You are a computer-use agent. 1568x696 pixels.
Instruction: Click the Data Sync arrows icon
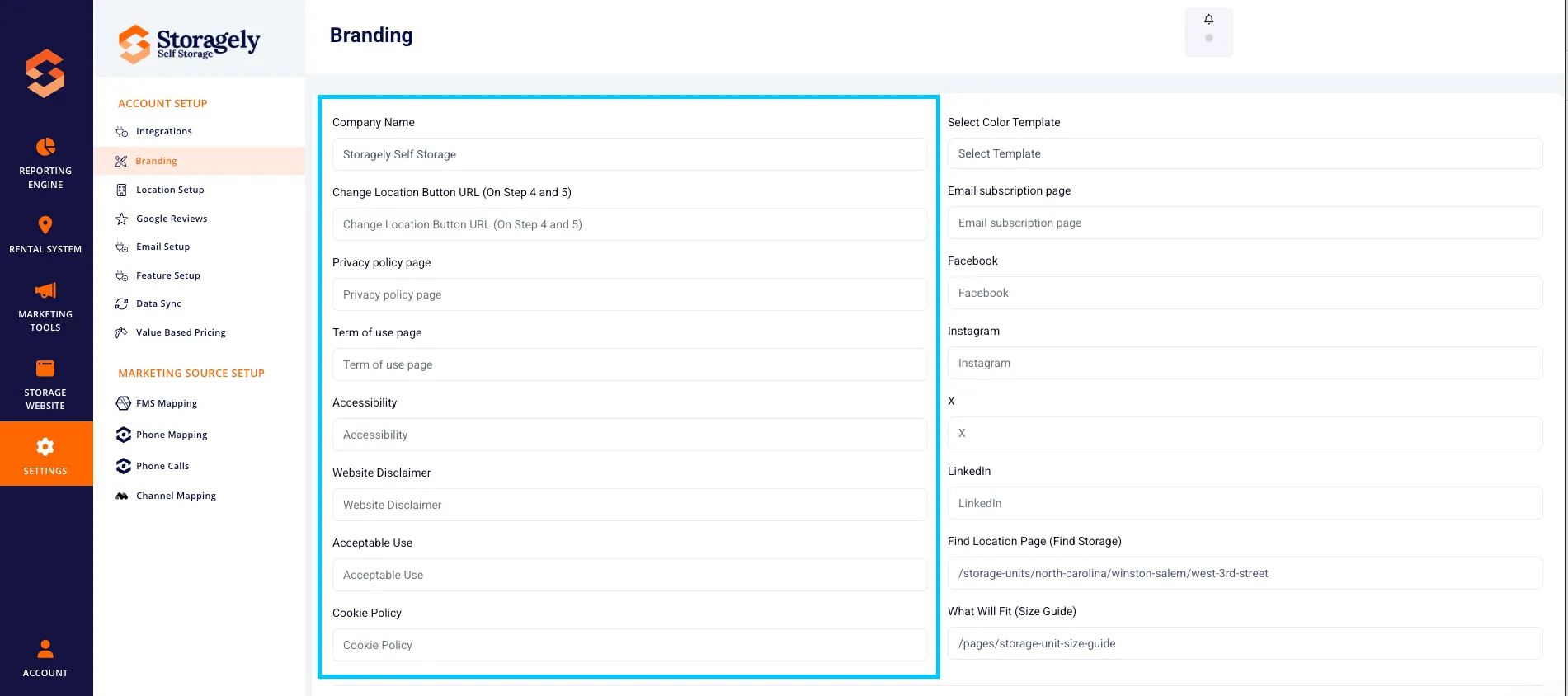click(x=122, y=304)
